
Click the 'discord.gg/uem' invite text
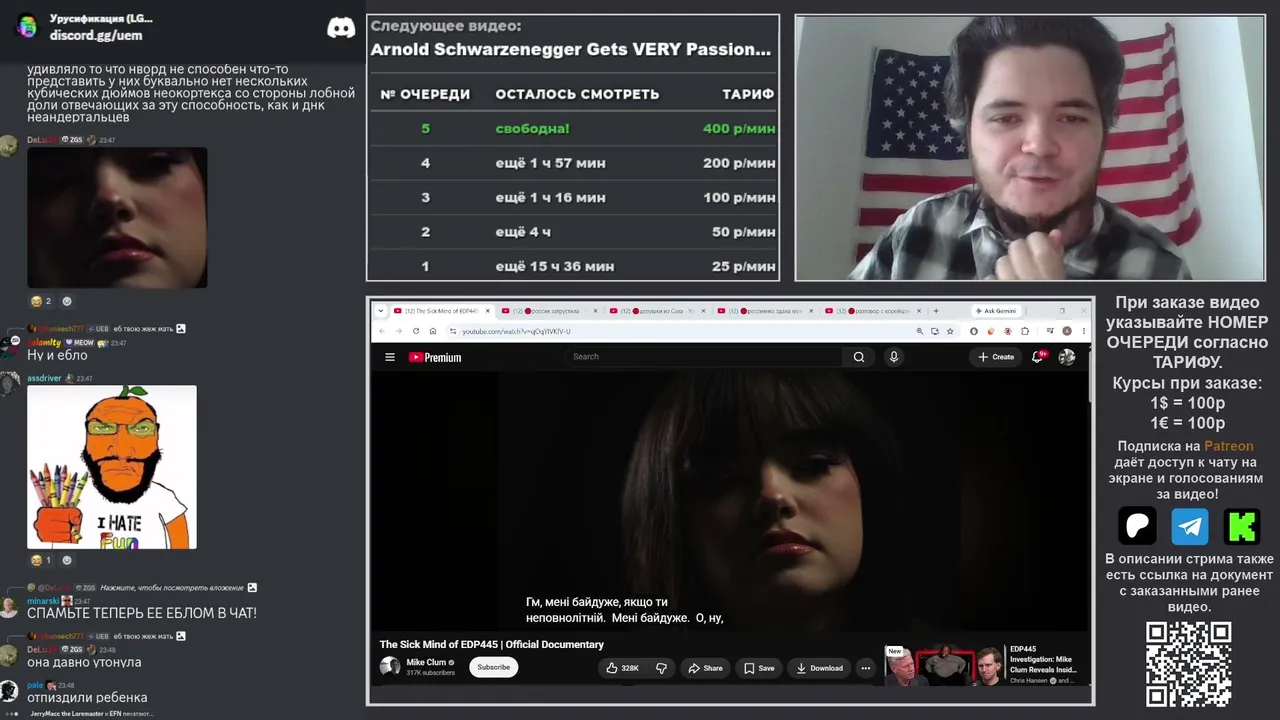click(x=96, y=35)
